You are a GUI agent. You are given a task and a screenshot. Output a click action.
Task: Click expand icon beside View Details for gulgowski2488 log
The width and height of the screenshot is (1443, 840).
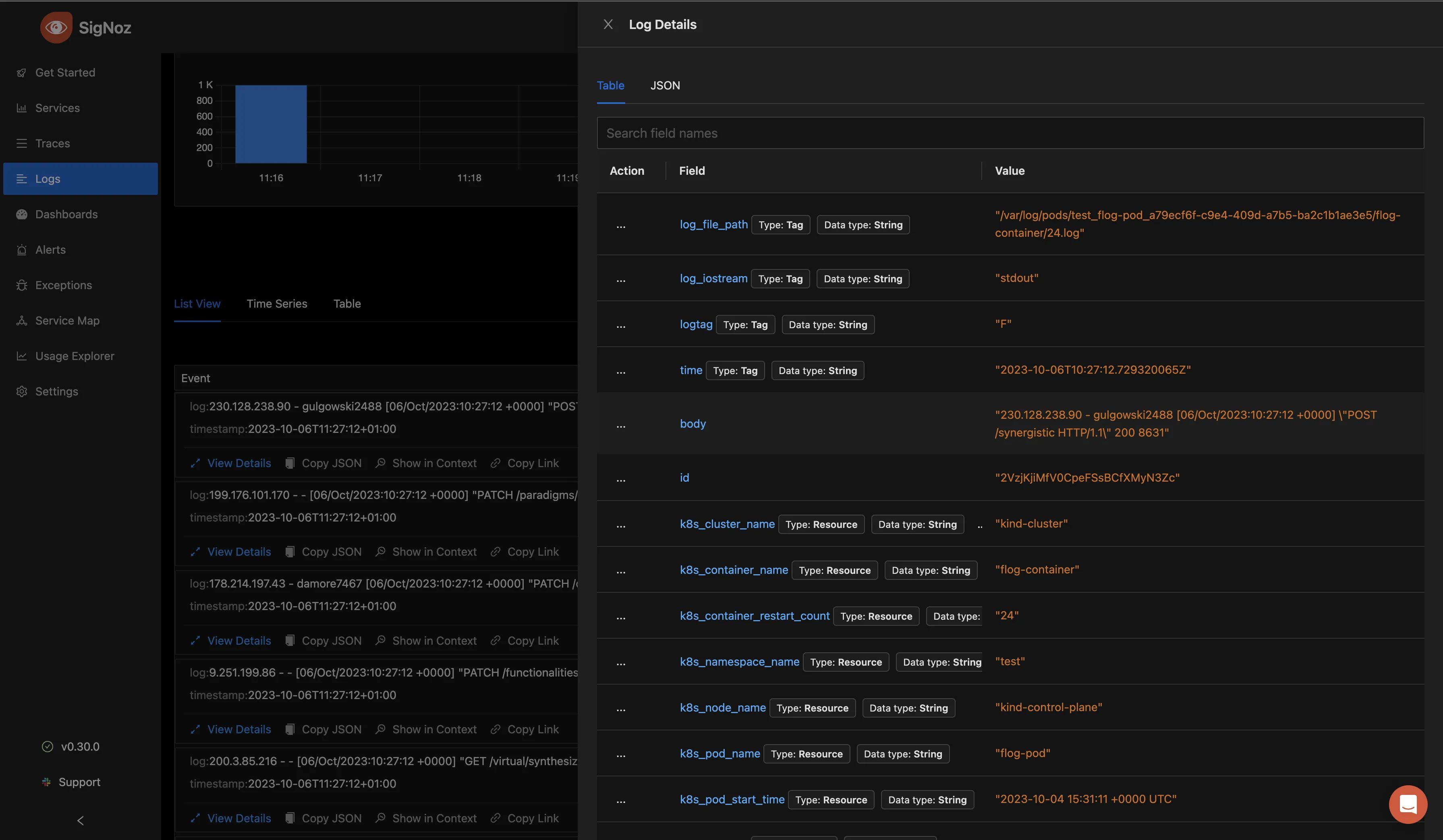[x=195, y=463]
